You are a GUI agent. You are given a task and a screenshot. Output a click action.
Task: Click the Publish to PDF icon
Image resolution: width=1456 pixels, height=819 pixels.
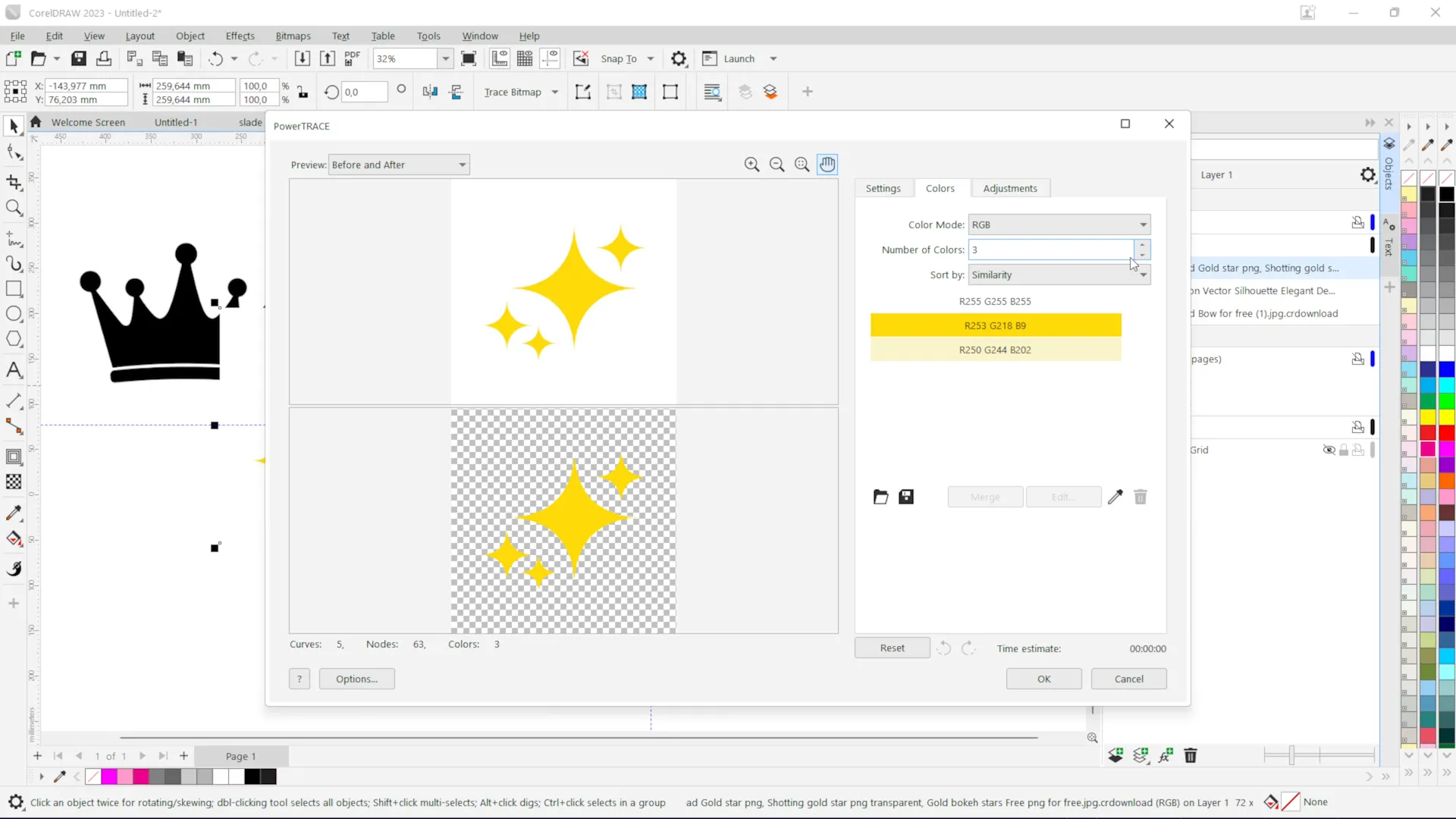tap(353, 58)
